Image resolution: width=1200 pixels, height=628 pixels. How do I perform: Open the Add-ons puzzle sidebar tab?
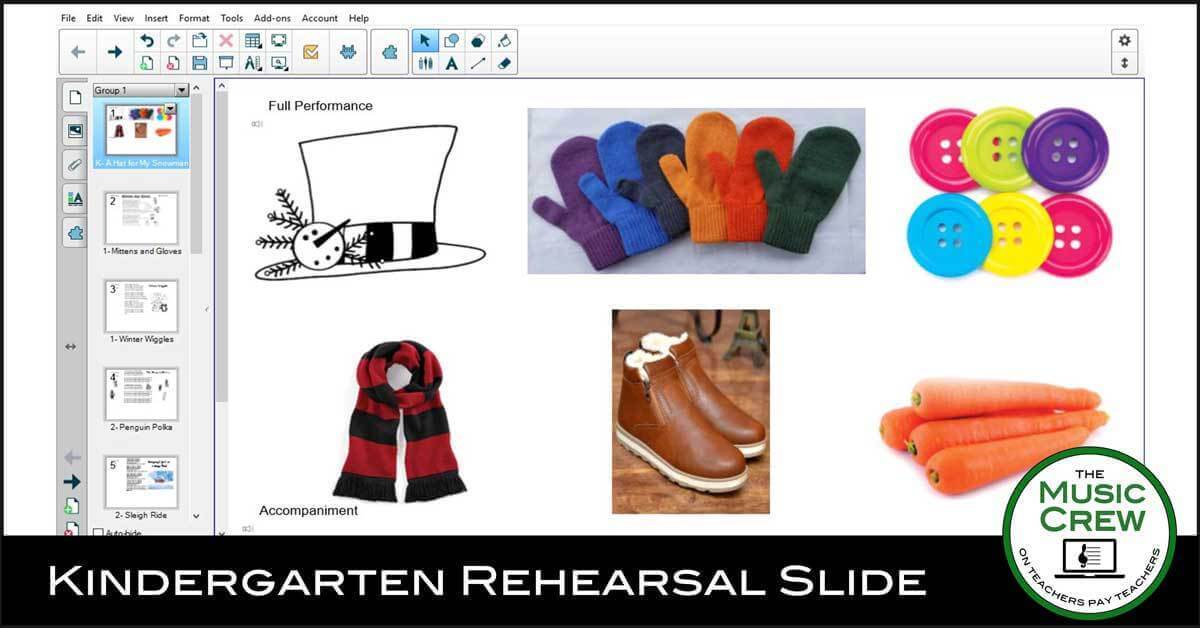(x=75, y=232)
